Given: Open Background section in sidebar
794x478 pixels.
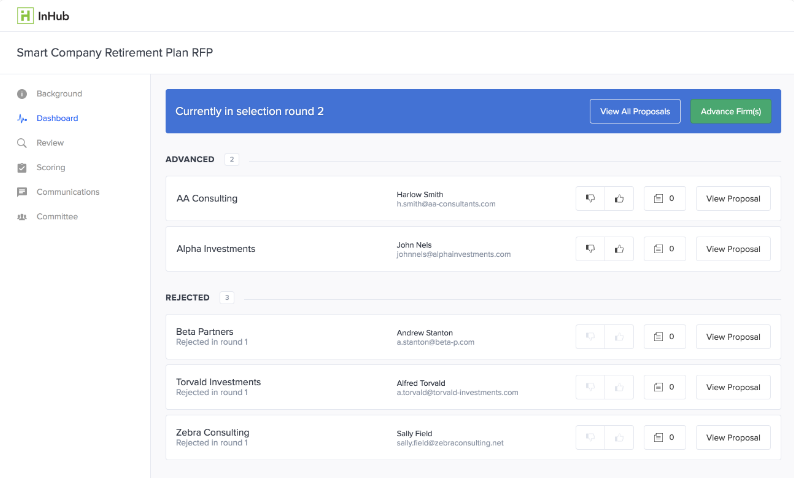Looking at the screenshot, I should (59, 94).
